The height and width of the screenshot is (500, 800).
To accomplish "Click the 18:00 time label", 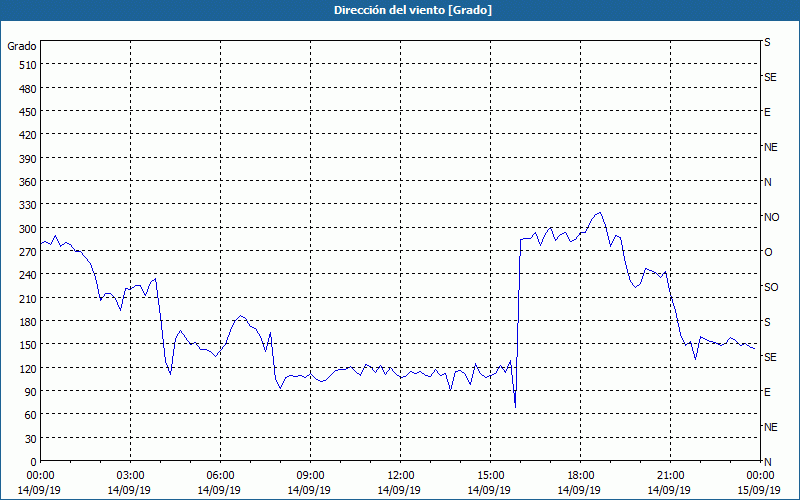I will (x=580, y=476).
